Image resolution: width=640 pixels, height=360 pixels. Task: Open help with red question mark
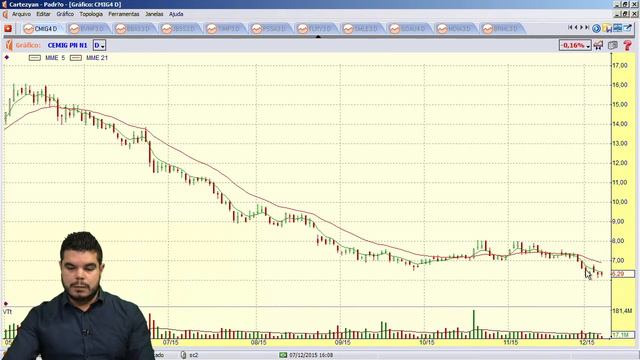[x=628, y=45]
